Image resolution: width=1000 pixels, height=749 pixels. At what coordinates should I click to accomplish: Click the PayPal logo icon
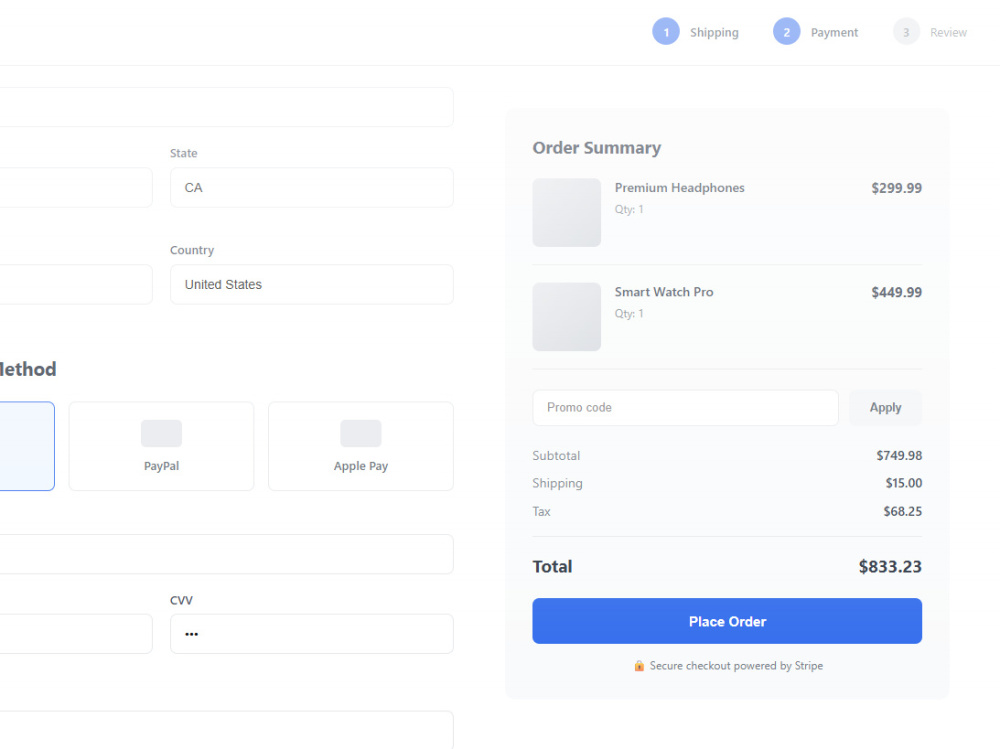(161, 433)
